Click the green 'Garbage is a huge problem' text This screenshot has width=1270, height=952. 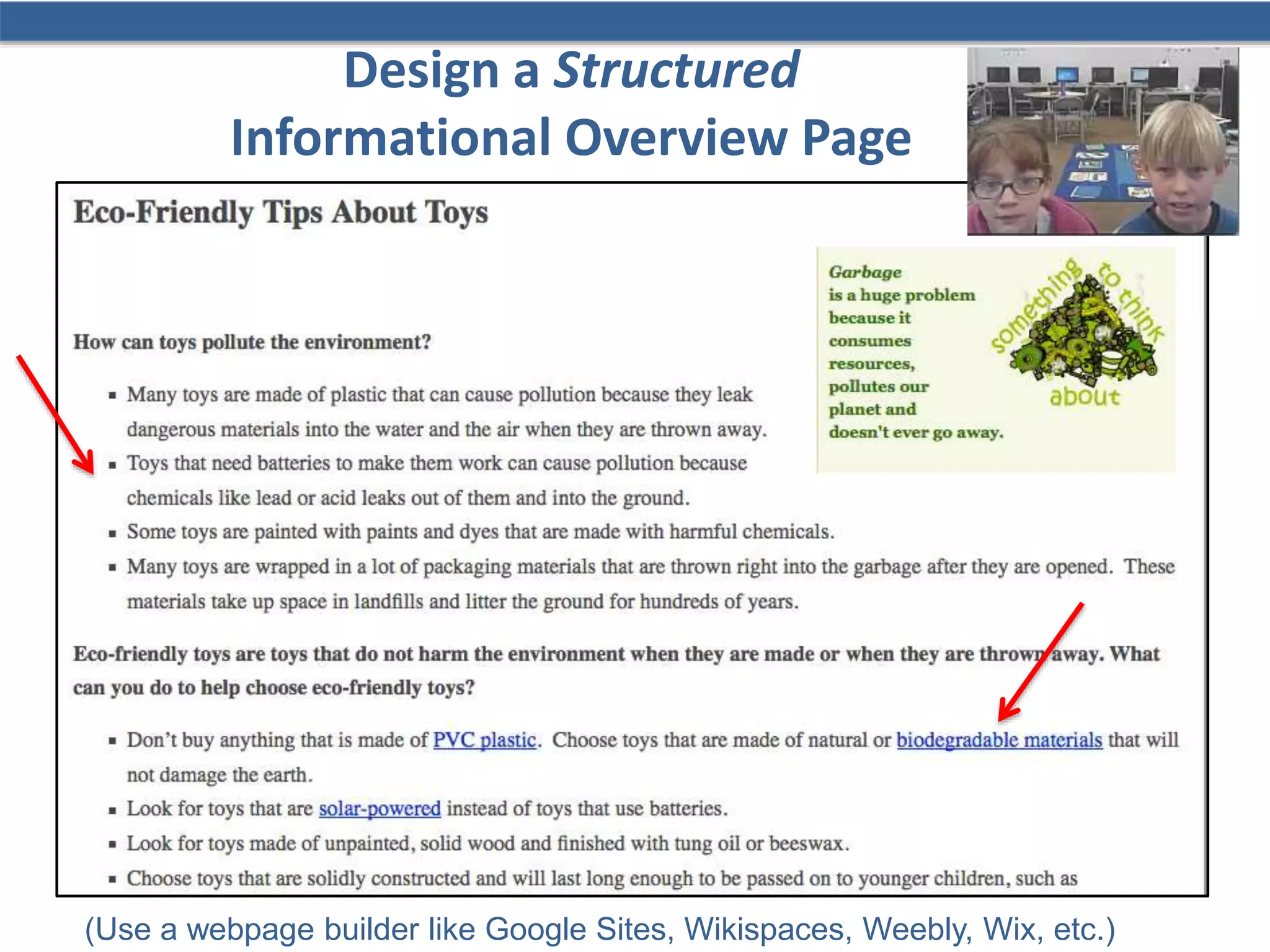(x=915, y=352)
